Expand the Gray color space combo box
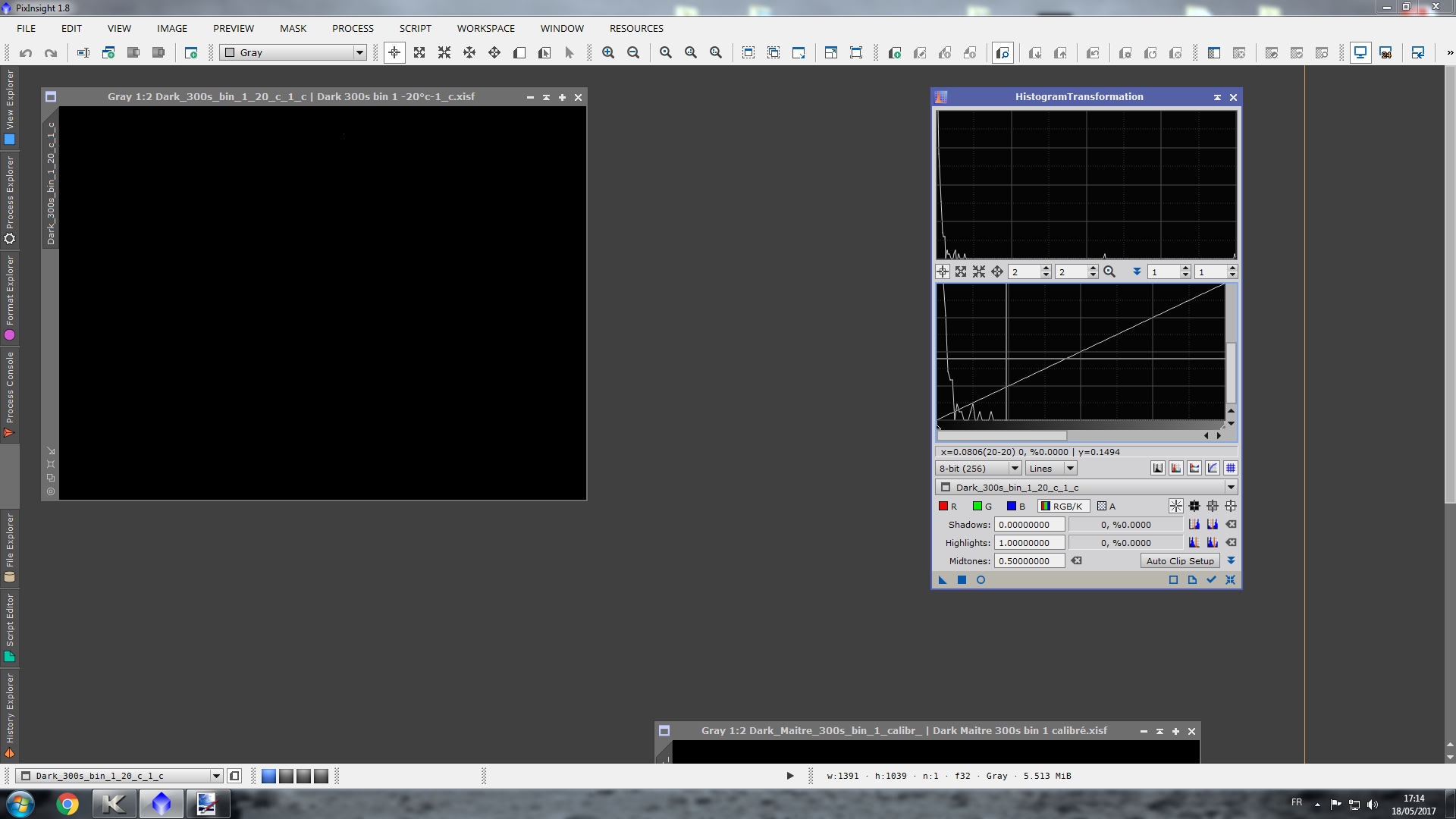 click(x=359, y=52)
